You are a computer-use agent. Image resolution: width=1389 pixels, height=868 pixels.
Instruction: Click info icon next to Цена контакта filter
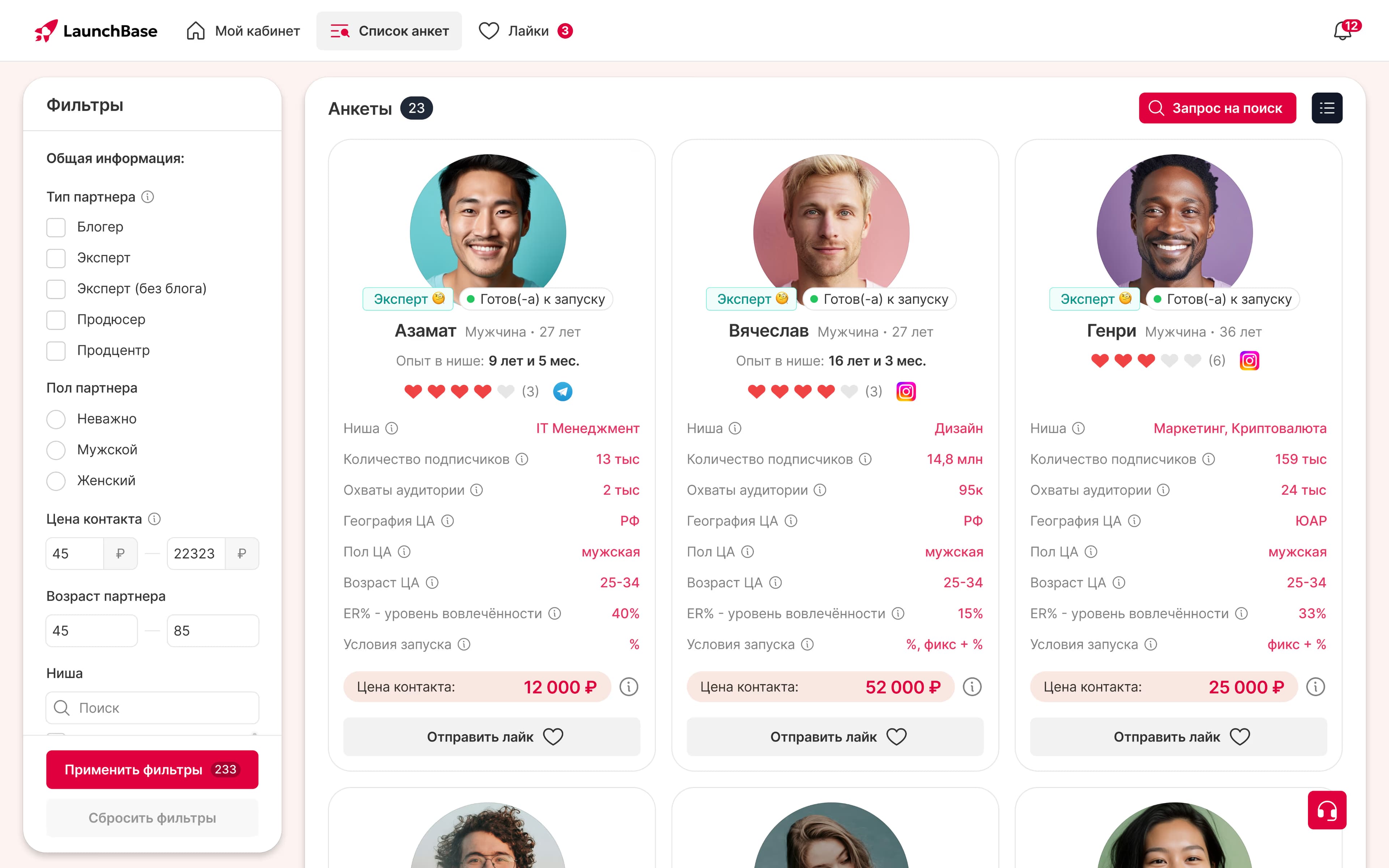[x=154, y=519]
